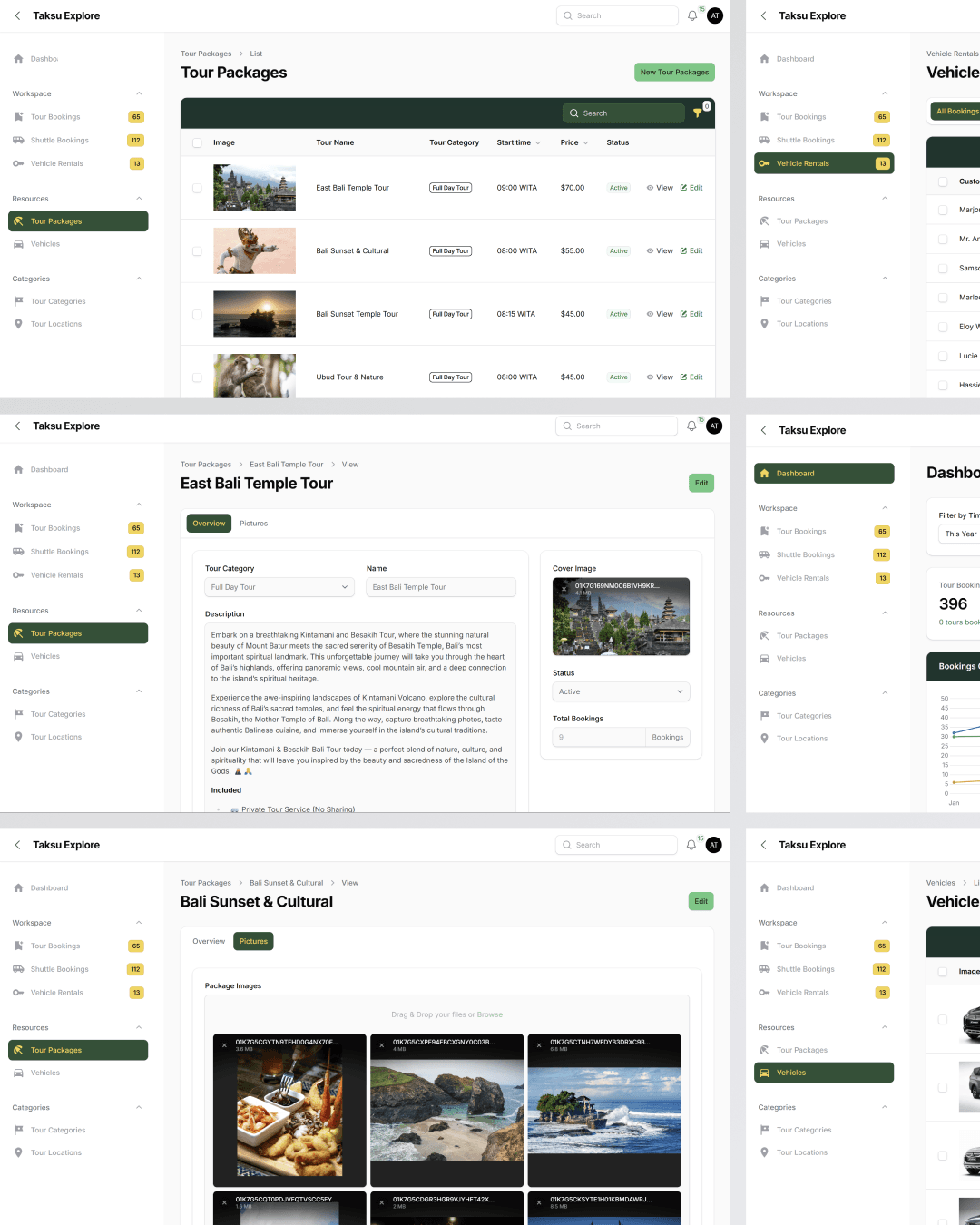
Task: Remove package image 01K7G5CGYTN9 with its X
Action: pos(225,1044)
